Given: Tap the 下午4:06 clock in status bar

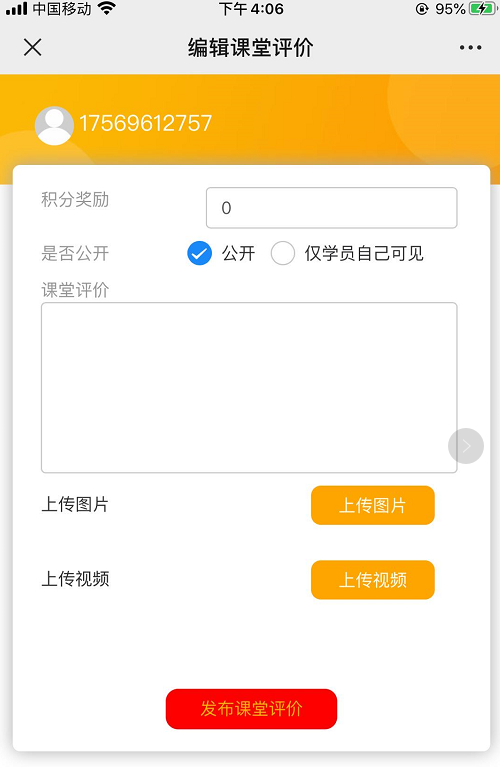Looking at the screenshot, I should 251,9.
